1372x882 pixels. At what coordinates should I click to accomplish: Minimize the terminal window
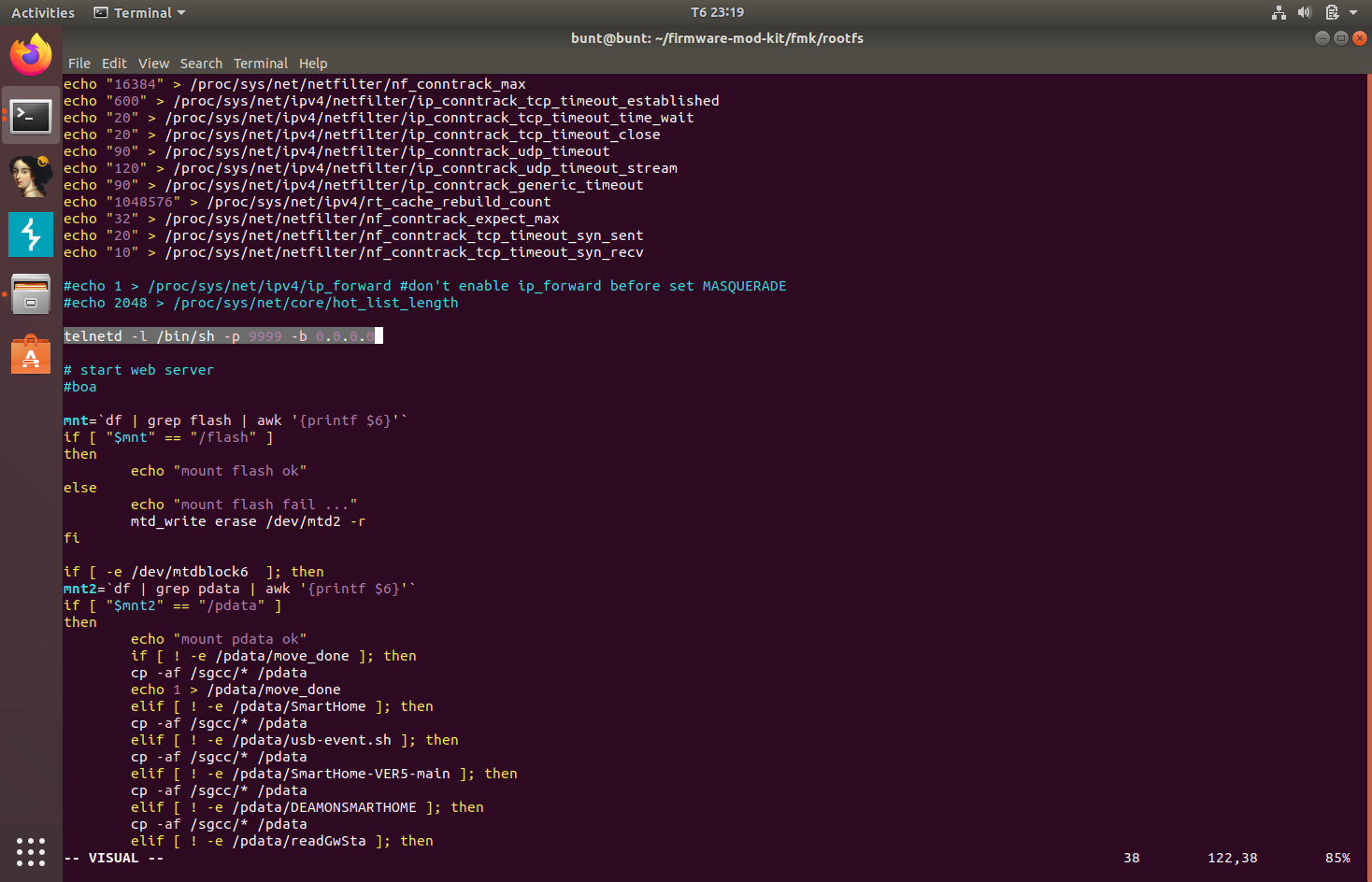[x=1322, y=38]
